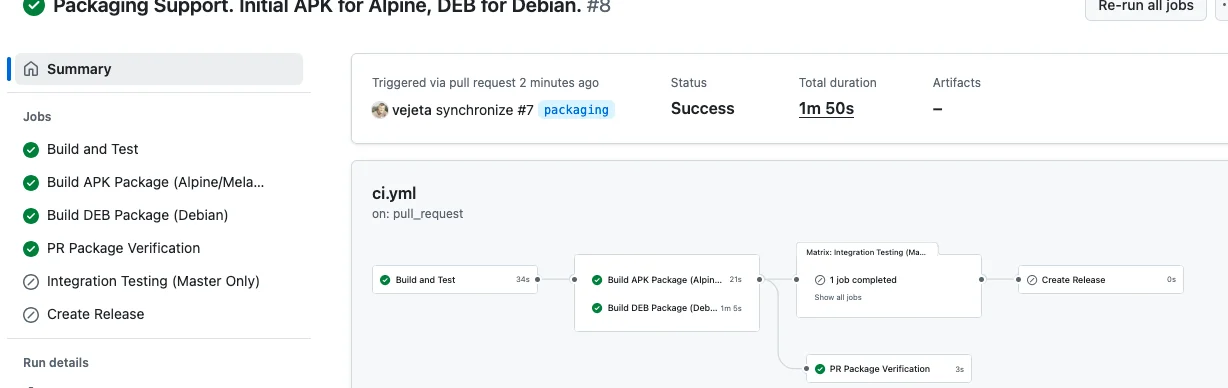Click green check icon beside Build APK Package
1228x388 pixels.
(x=31, y=182)
